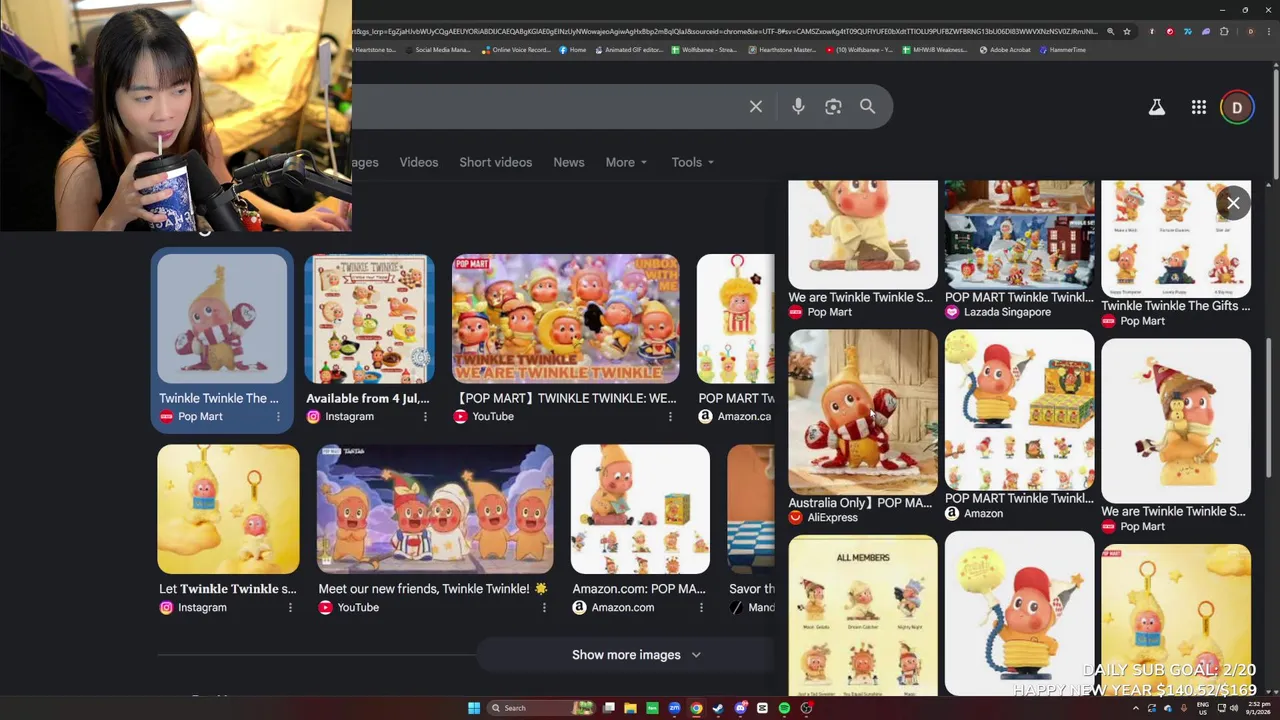Switch to the News tab
This screenshot has width=1280, height=720.
coord(569,162)
